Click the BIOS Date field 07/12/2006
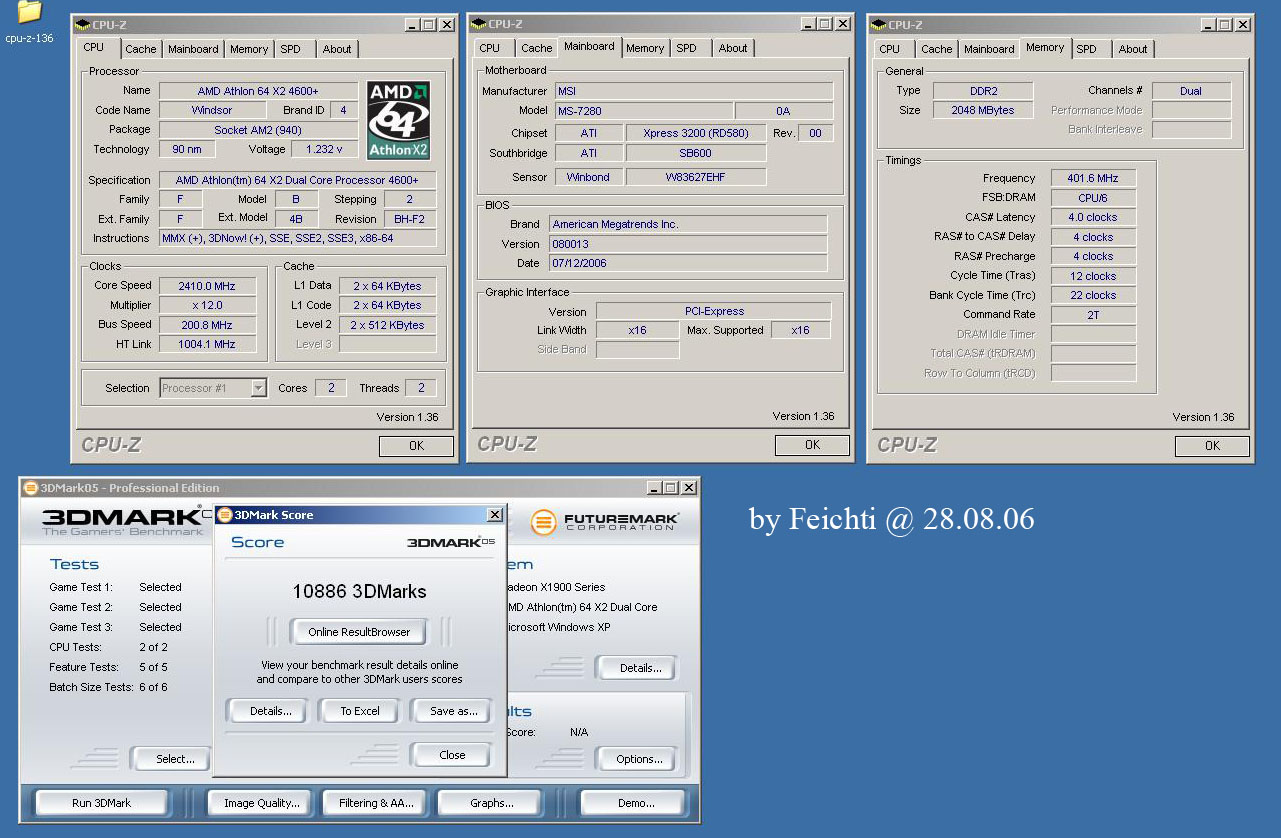Screen dimensions: 1281x838 click(689, 263)
